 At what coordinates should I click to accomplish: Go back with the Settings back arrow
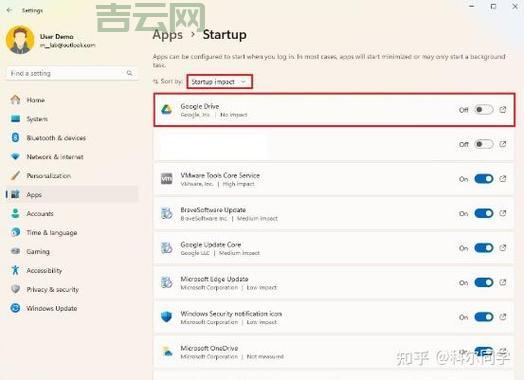click(x=9, y=10)
